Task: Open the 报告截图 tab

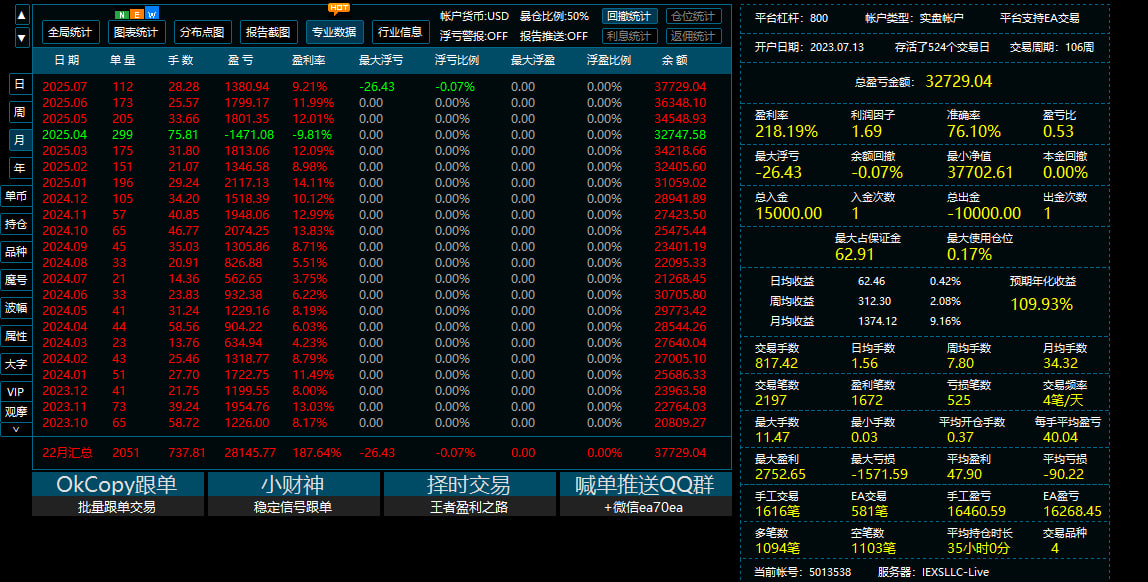Action: tap(268, 32)
